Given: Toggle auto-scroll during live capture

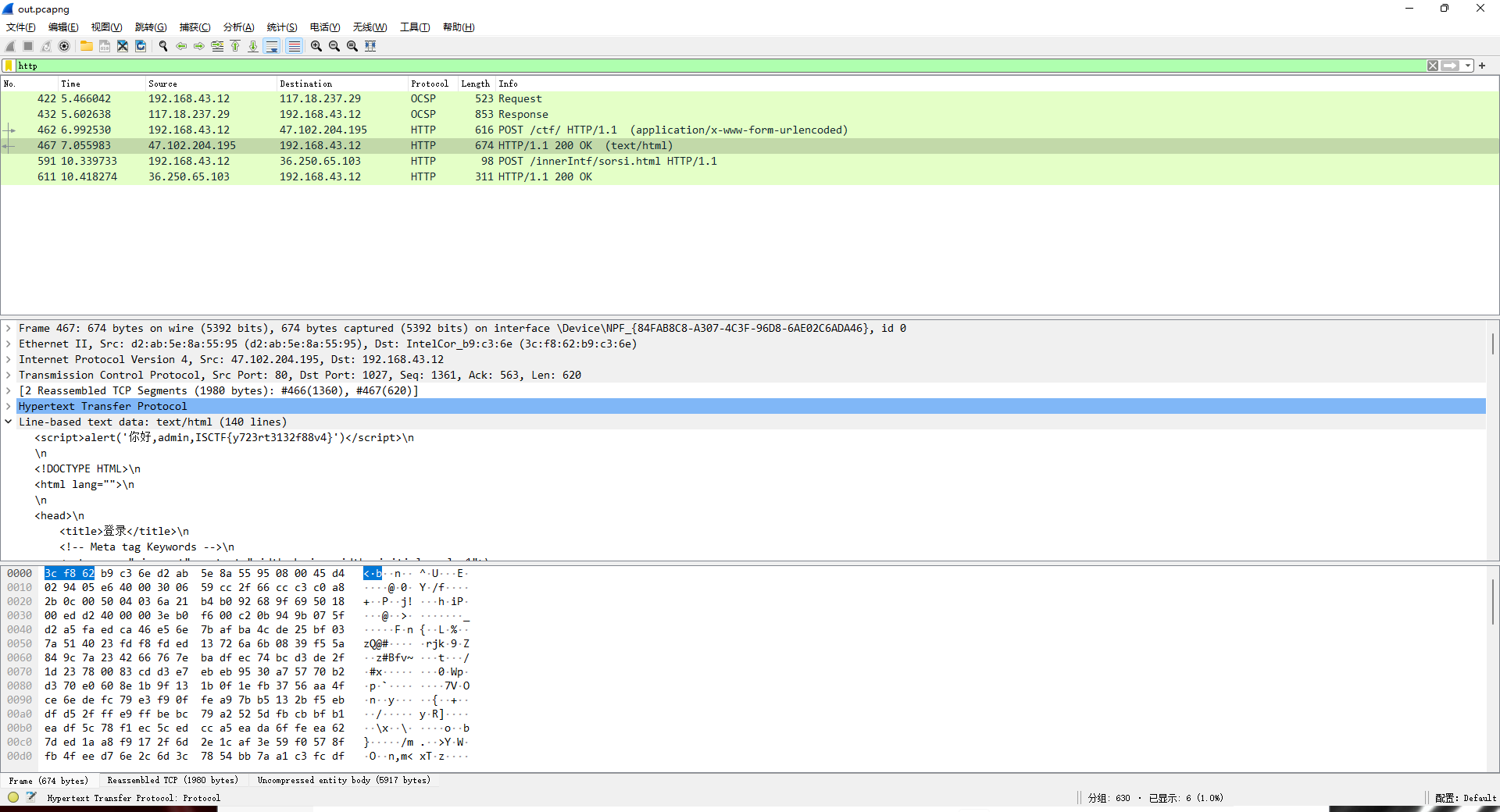Looking at the screenshot, I should pyautogui.click(x=272, y=46).
